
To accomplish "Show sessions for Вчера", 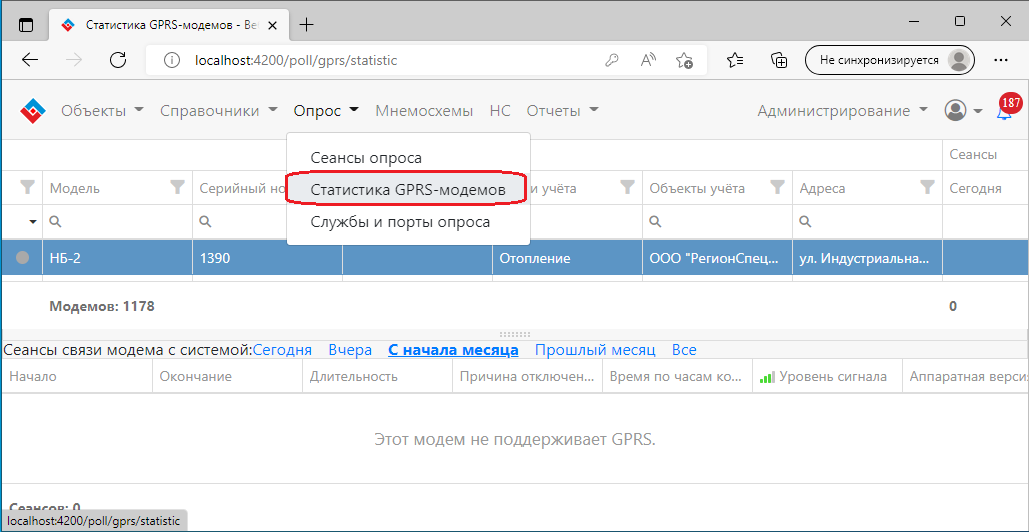I will click(x=350, y=350).
